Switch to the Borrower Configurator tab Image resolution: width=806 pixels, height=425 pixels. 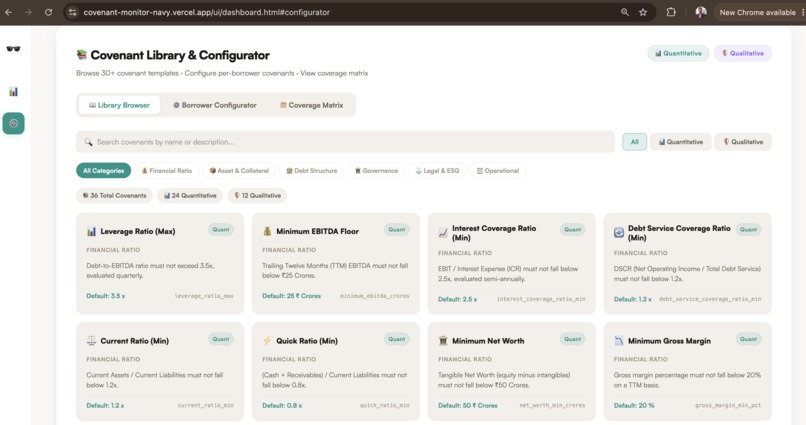point(215,105)
